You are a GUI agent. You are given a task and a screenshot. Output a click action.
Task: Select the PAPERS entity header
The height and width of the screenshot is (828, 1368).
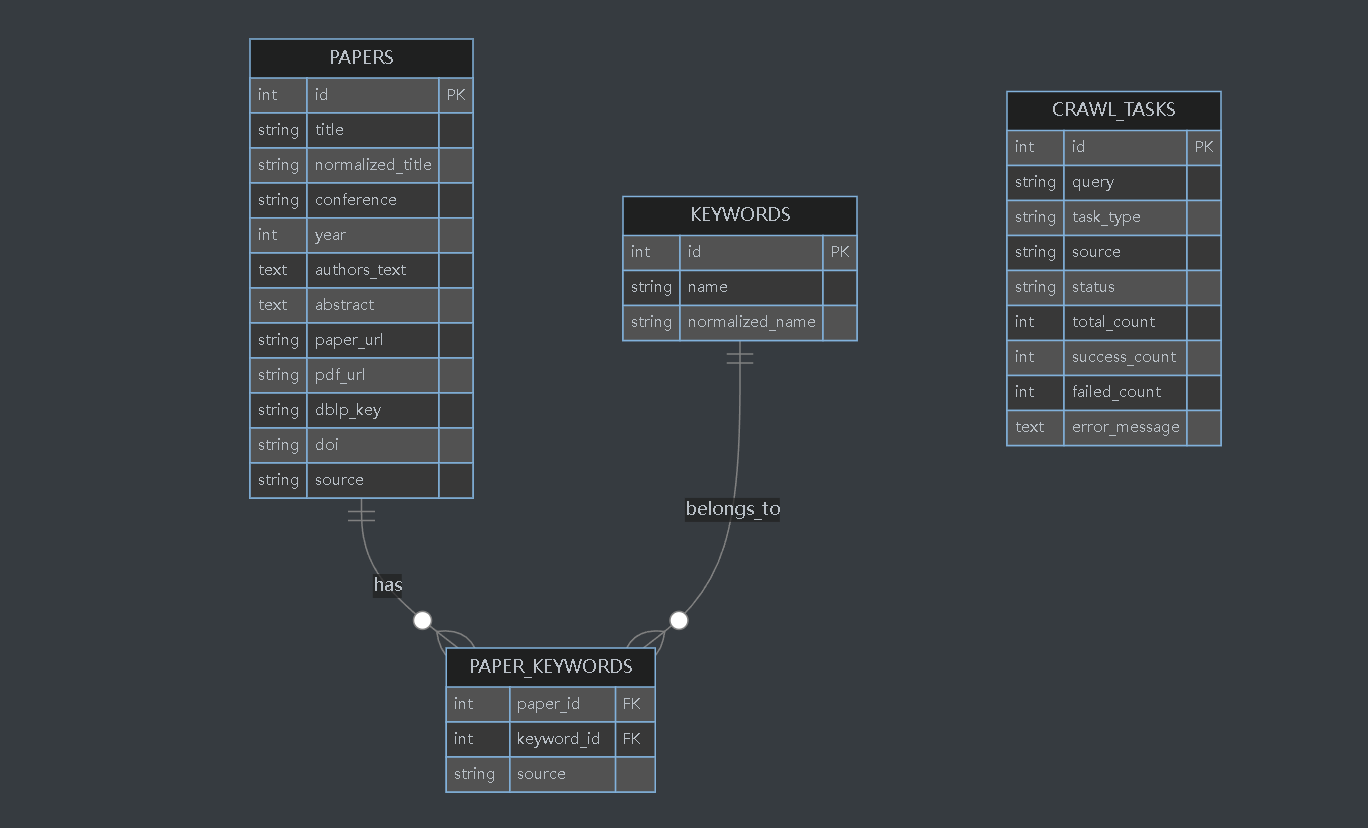(x=361, y=58)
